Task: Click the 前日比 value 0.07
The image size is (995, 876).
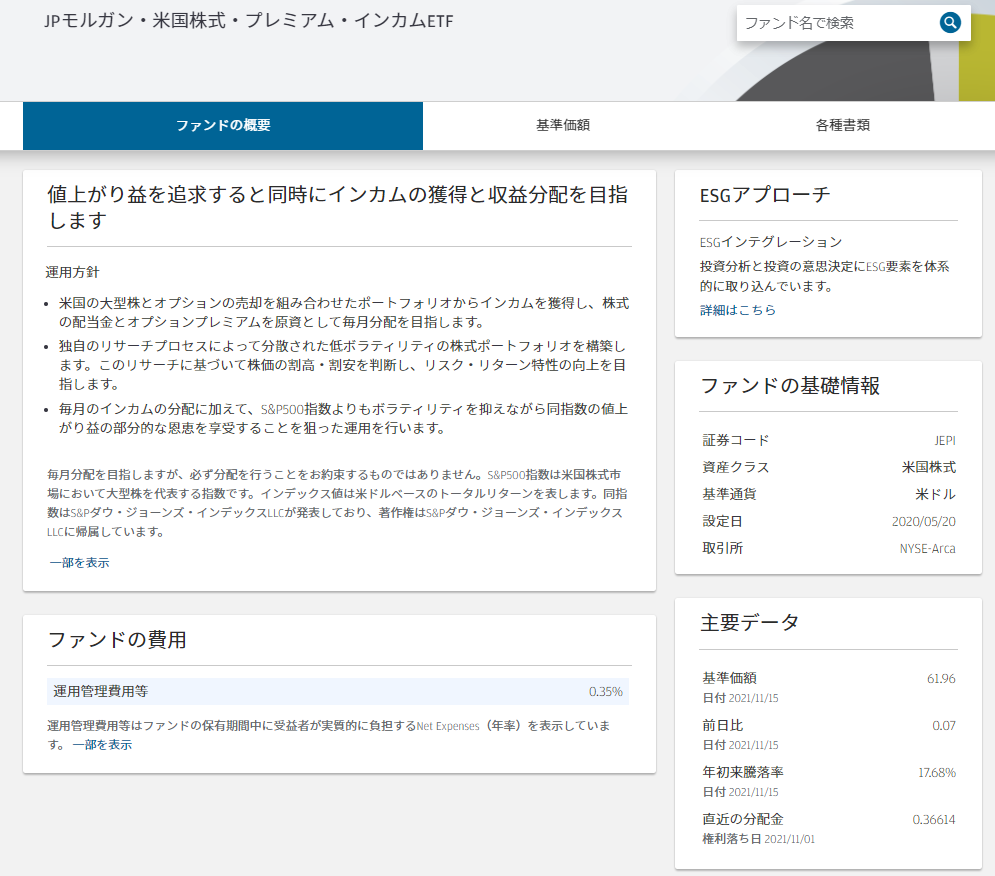Action: (944, 726)
